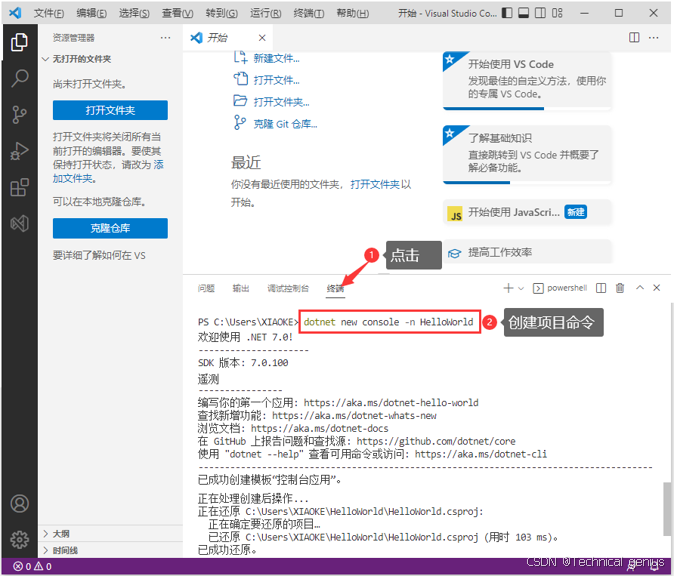The width and height of the screenshot is (674, 576).
Task: Click the https://github.com/dotnet/core terminal link
Action: (x=436, y=441)
